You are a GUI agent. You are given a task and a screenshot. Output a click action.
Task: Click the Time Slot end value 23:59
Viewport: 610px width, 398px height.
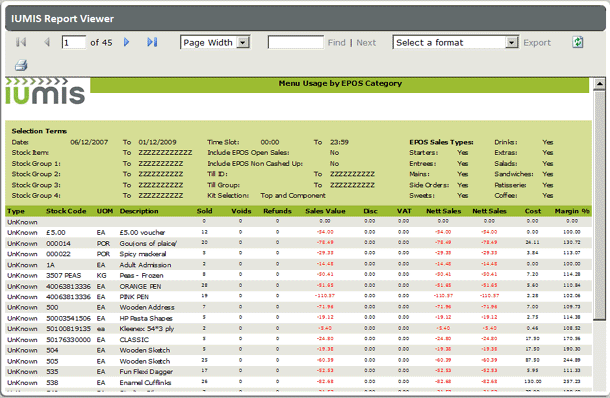click(339, 142)
